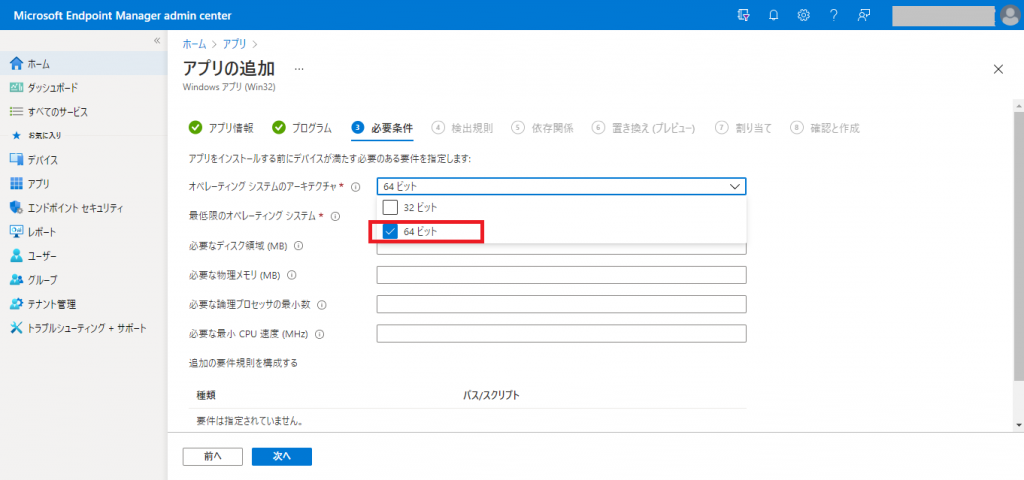Click the デバイス devices icon
The width and height of the screenshot is (1024, 480).
click(x=17, y=160)
